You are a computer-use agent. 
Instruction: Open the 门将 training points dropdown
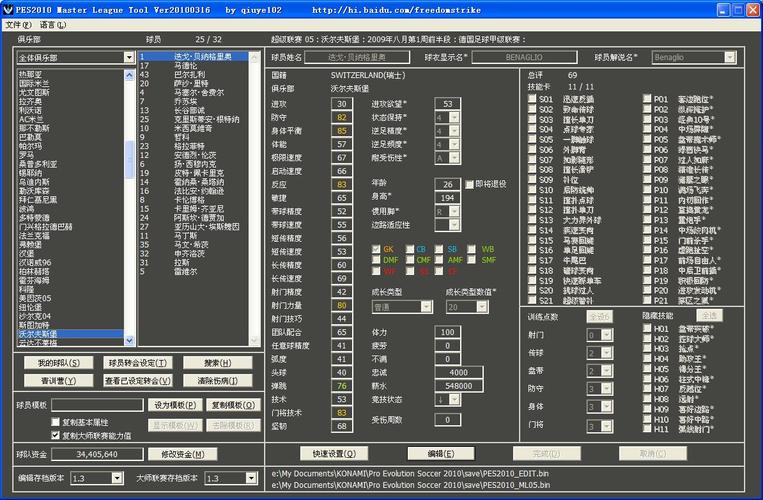pyautogui.click(x=606, y=427)
